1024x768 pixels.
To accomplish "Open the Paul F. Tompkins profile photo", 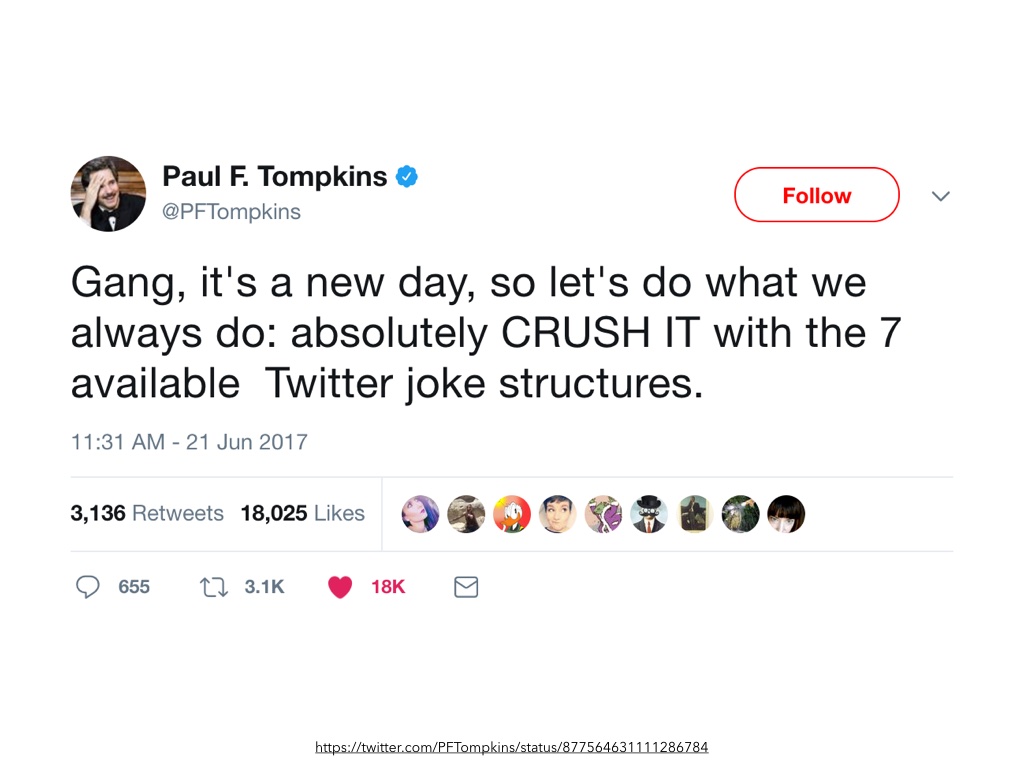I will coord(108,194).
